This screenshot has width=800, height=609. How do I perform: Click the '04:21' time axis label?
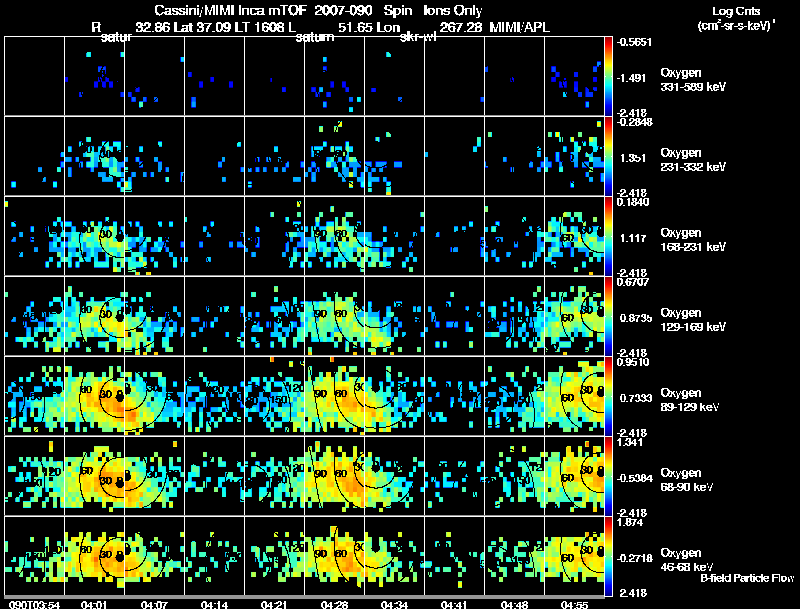point(274,605)
